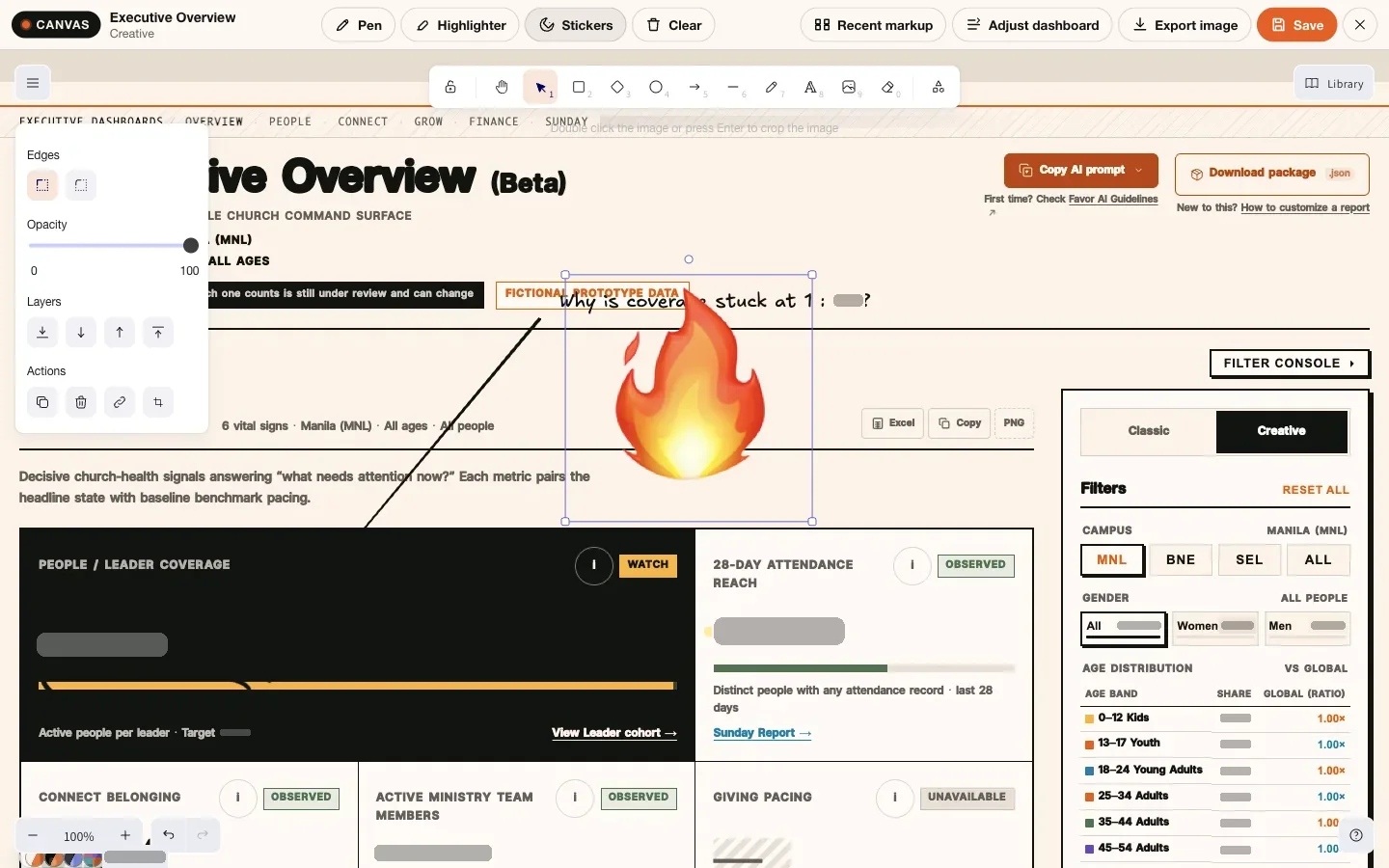Set opacity using the slider handle
The image size is (1389, 868).
coord(191,246)
